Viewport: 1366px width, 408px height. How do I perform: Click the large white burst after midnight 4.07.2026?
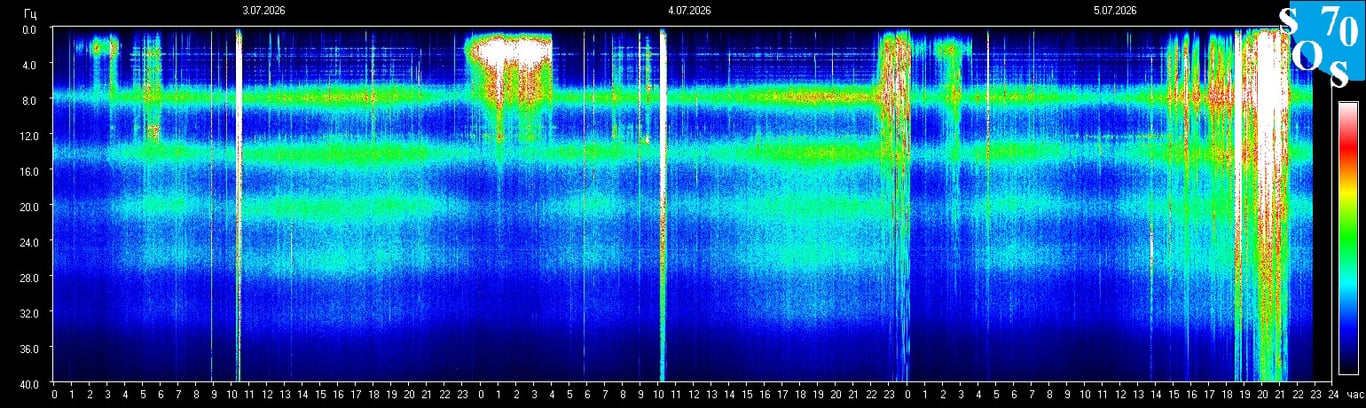pyautogui.click(x=509, y=60)
